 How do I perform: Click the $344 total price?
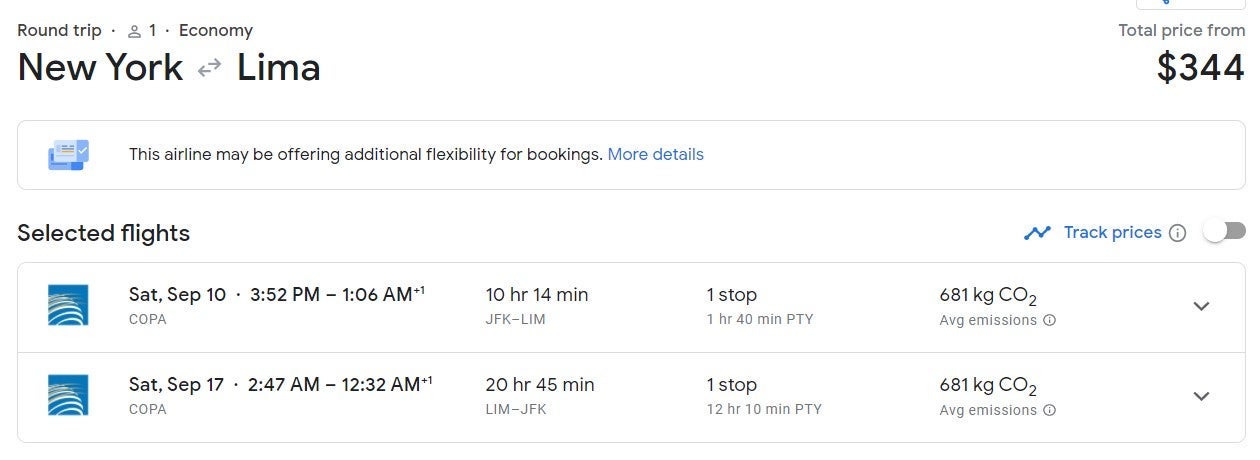pyautogui.click(x=1200, y=68)
